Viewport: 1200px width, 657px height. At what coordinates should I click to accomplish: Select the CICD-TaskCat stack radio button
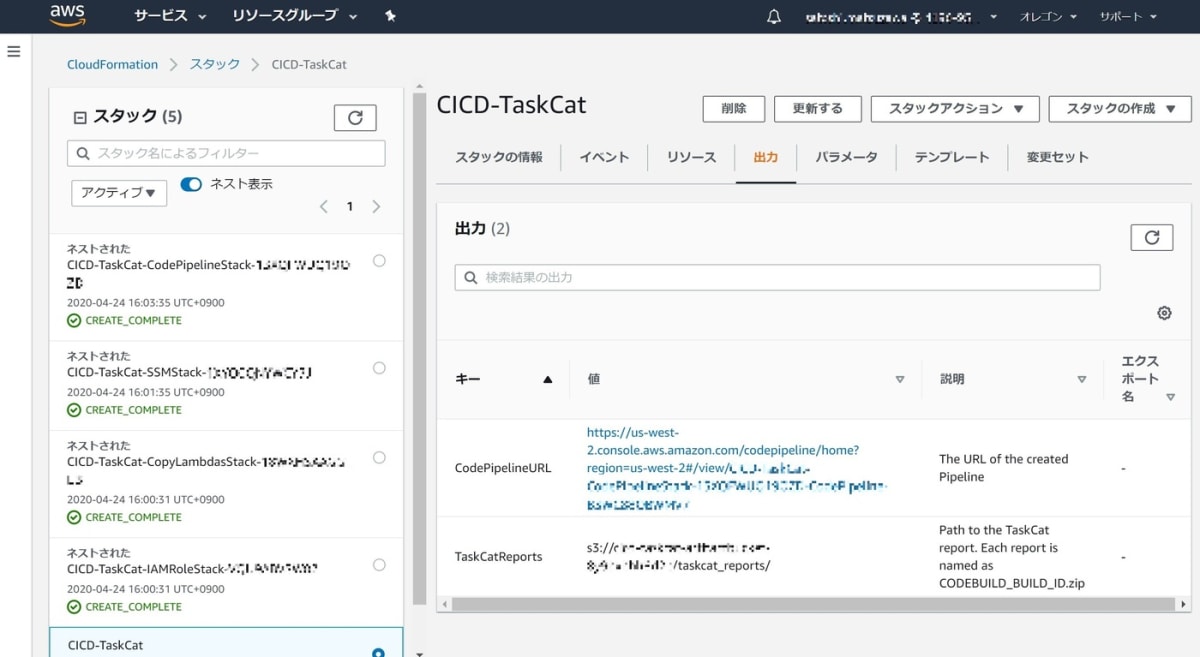tap(379, 653)
